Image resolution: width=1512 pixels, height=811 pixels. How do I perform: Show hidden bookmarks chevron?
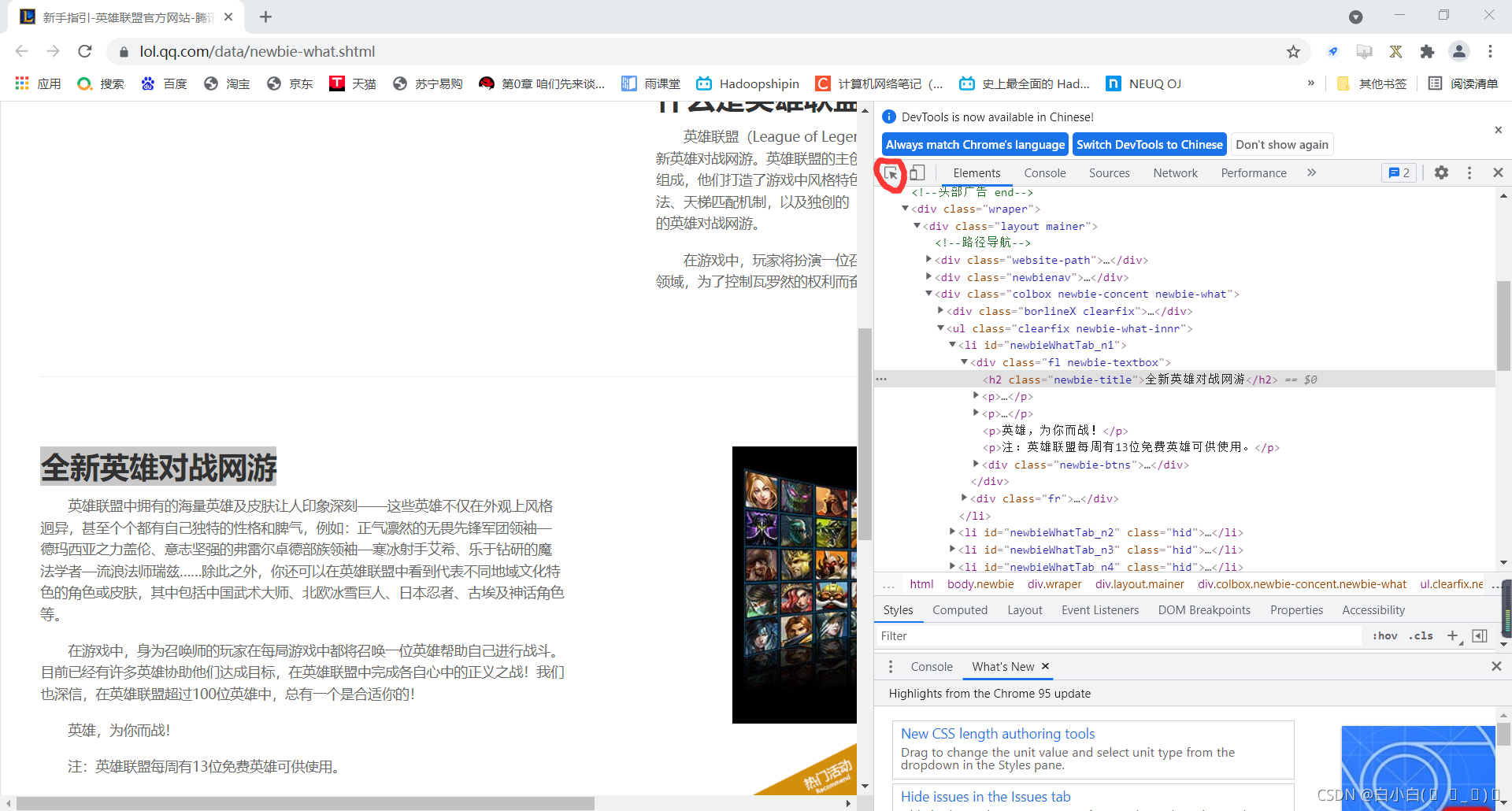point(1310,83)
